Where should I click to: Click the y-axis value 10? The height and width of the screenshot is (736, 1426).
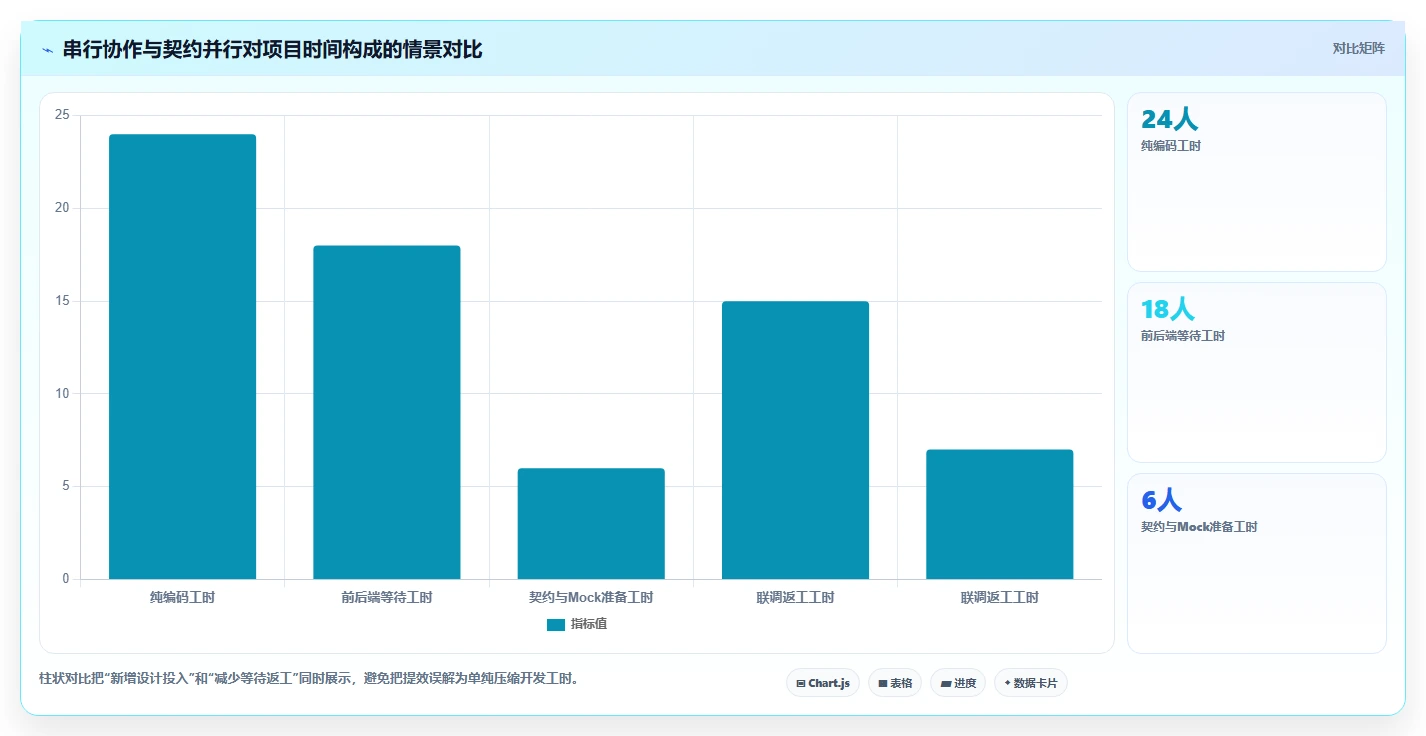(x=62, y=394)
